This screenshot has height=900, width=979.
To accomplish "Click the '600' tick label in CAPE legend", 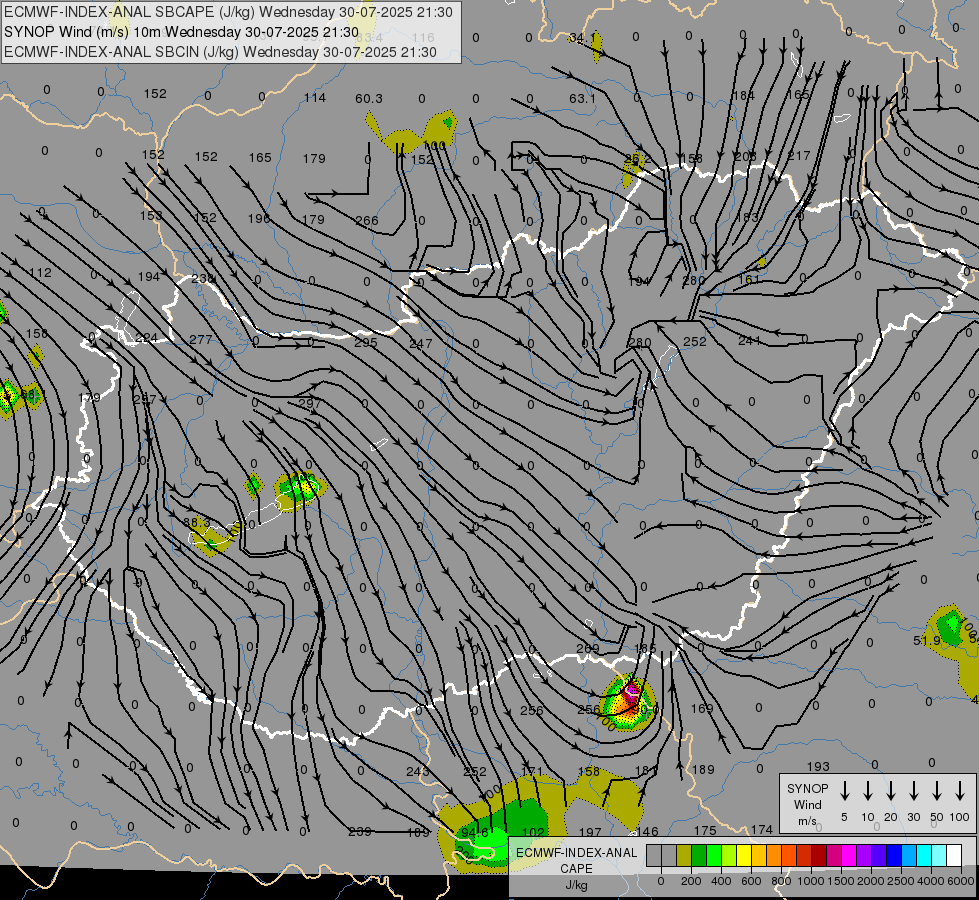I will [751, 881].
